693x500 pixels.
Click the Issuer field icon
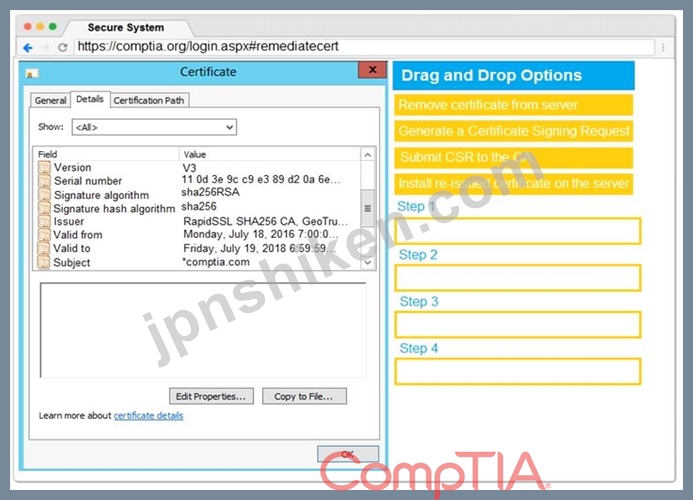(x=44, y=221)
